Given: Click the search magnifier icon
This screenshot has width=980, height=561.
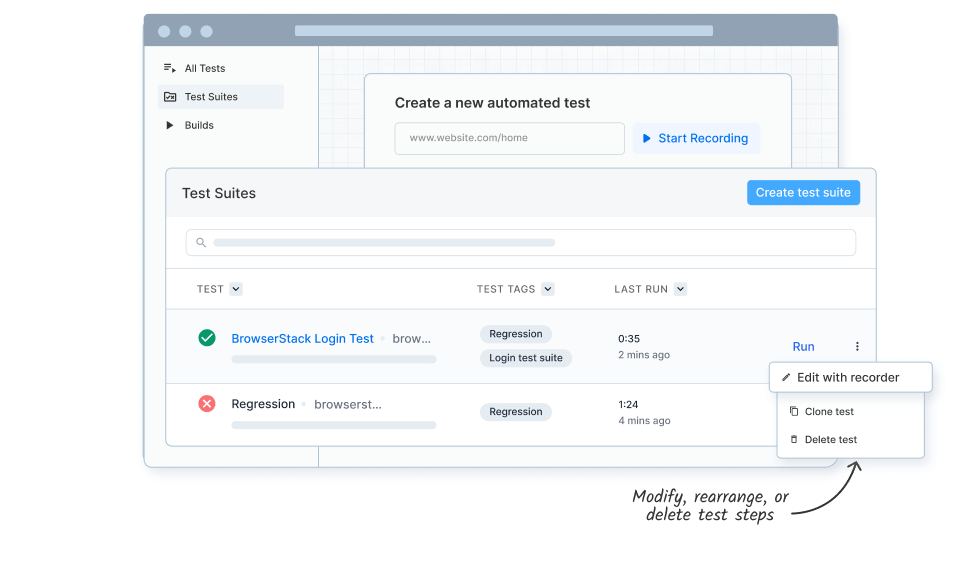Looking at the screenshot, I should point(201,243).
